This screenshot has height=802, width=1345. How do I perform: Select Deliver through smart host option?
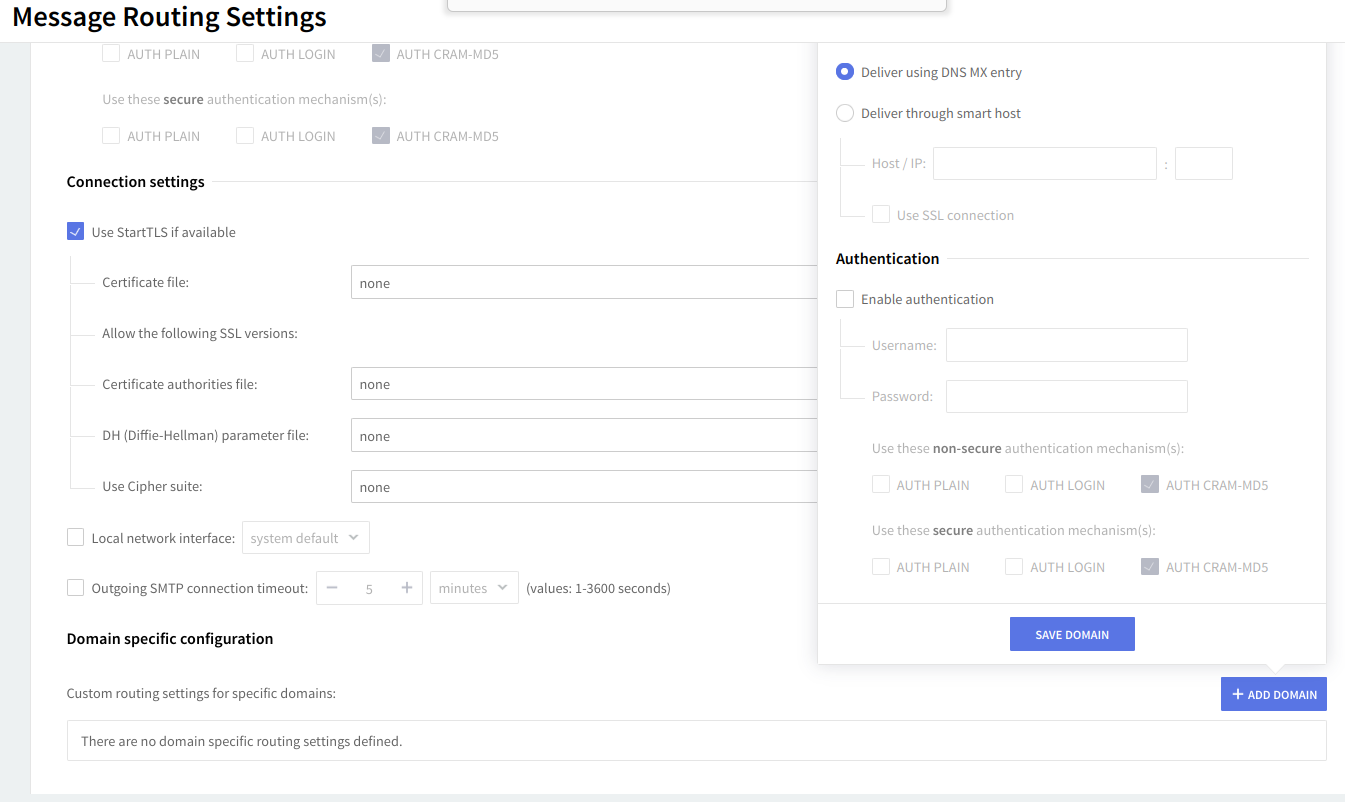845,113
